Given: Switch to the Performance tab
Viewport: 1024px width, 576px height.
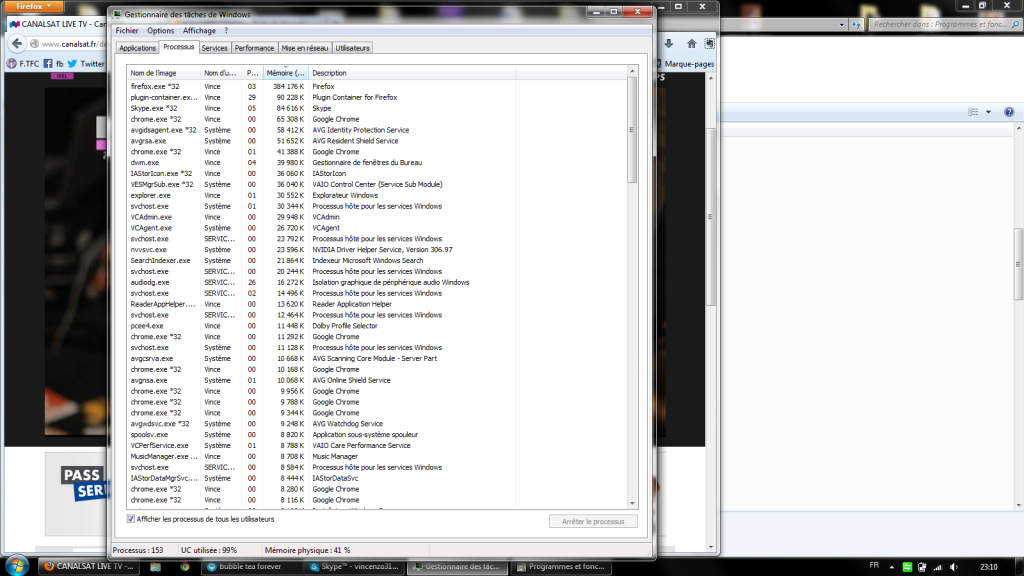Looking at the screenshot, I should pyautogui.click(x=254, y=47).
